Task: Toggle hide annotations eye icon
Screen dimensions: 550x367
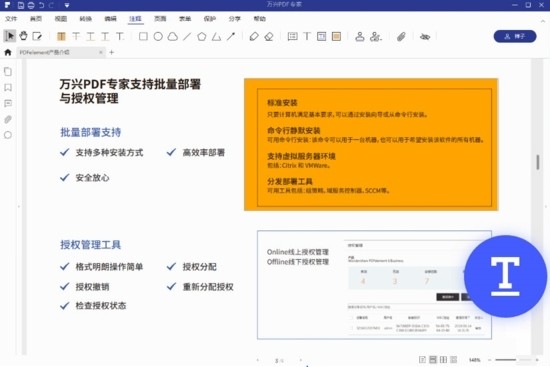Action: 425,36
